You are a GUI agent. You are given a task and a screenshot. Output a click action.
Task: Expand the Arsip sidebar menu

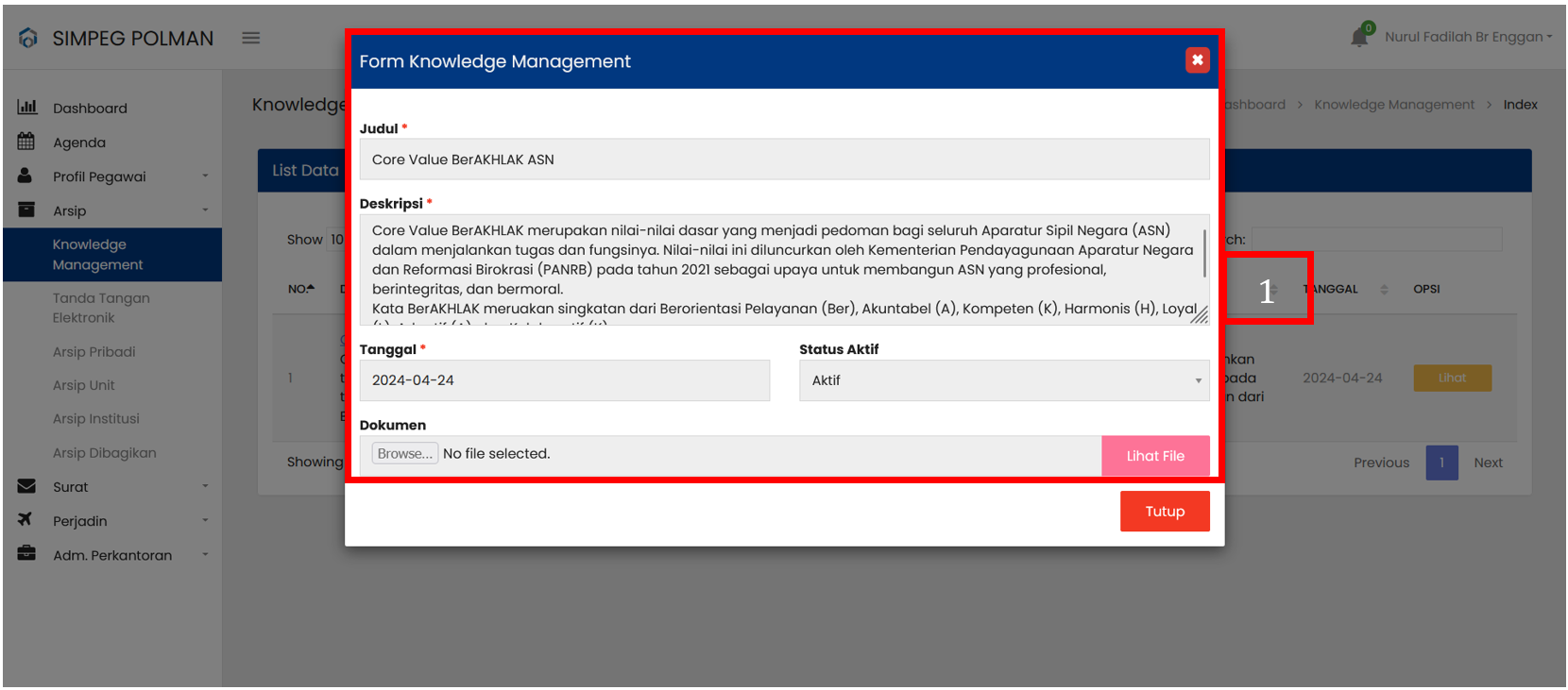tap(113, 210)
